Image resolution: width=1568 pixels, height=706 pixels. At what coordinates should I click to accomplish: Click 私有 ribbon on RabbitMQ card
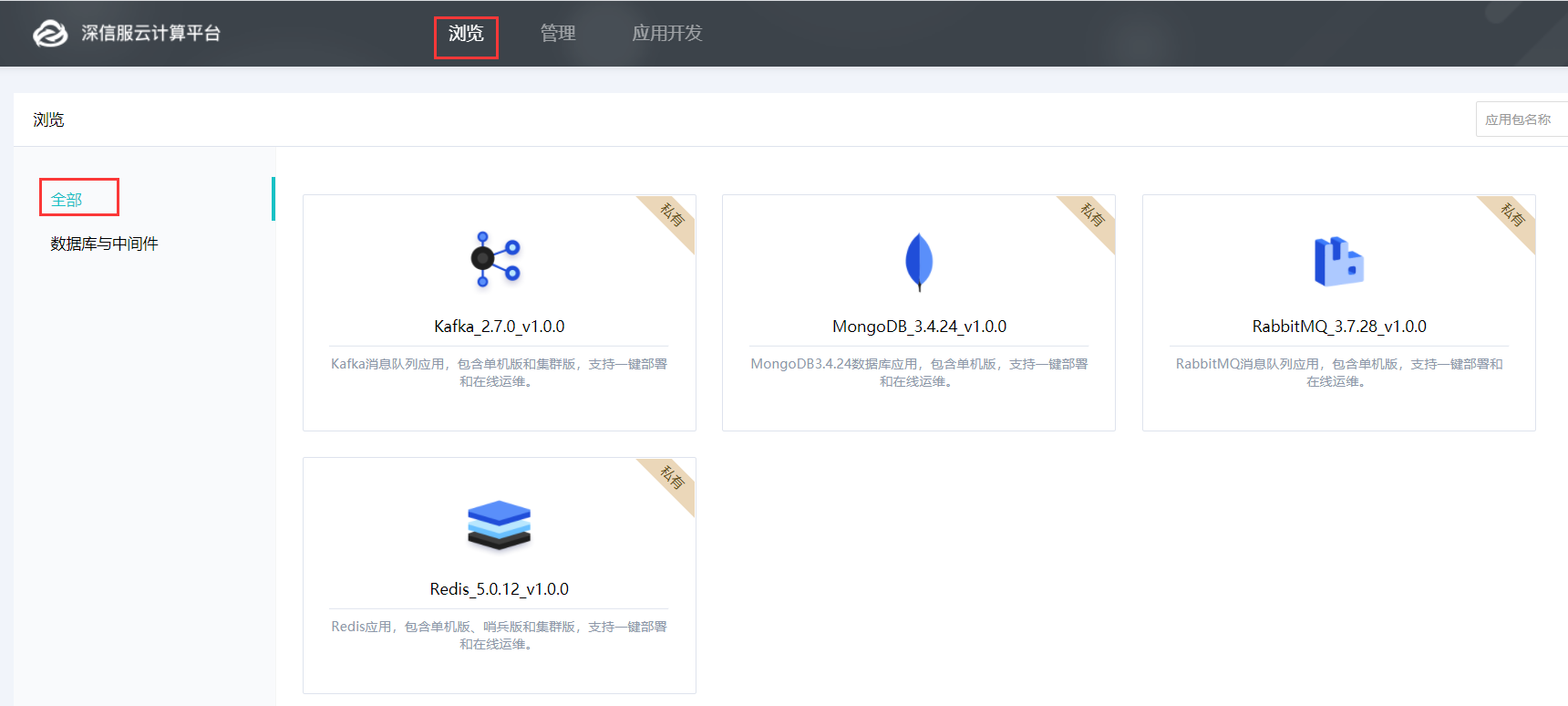pyautogui.click(x=1512, y=215)
